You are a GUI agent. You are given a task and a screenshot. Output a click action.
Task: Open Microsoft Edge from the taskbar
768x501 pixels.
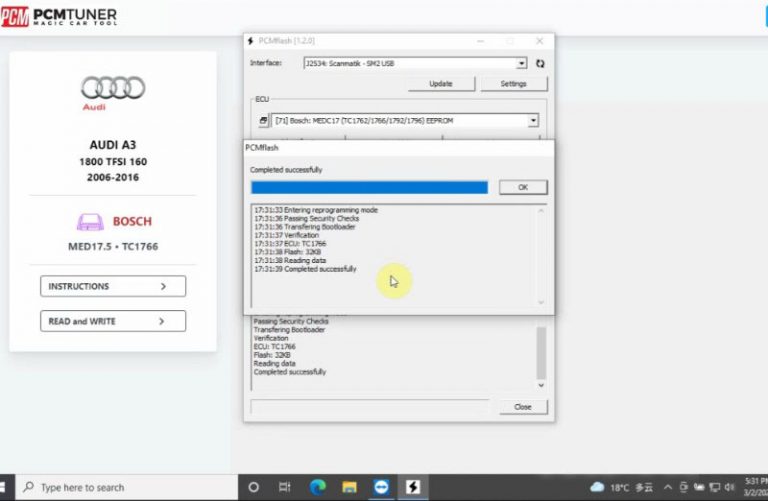(x=318, y=487)
